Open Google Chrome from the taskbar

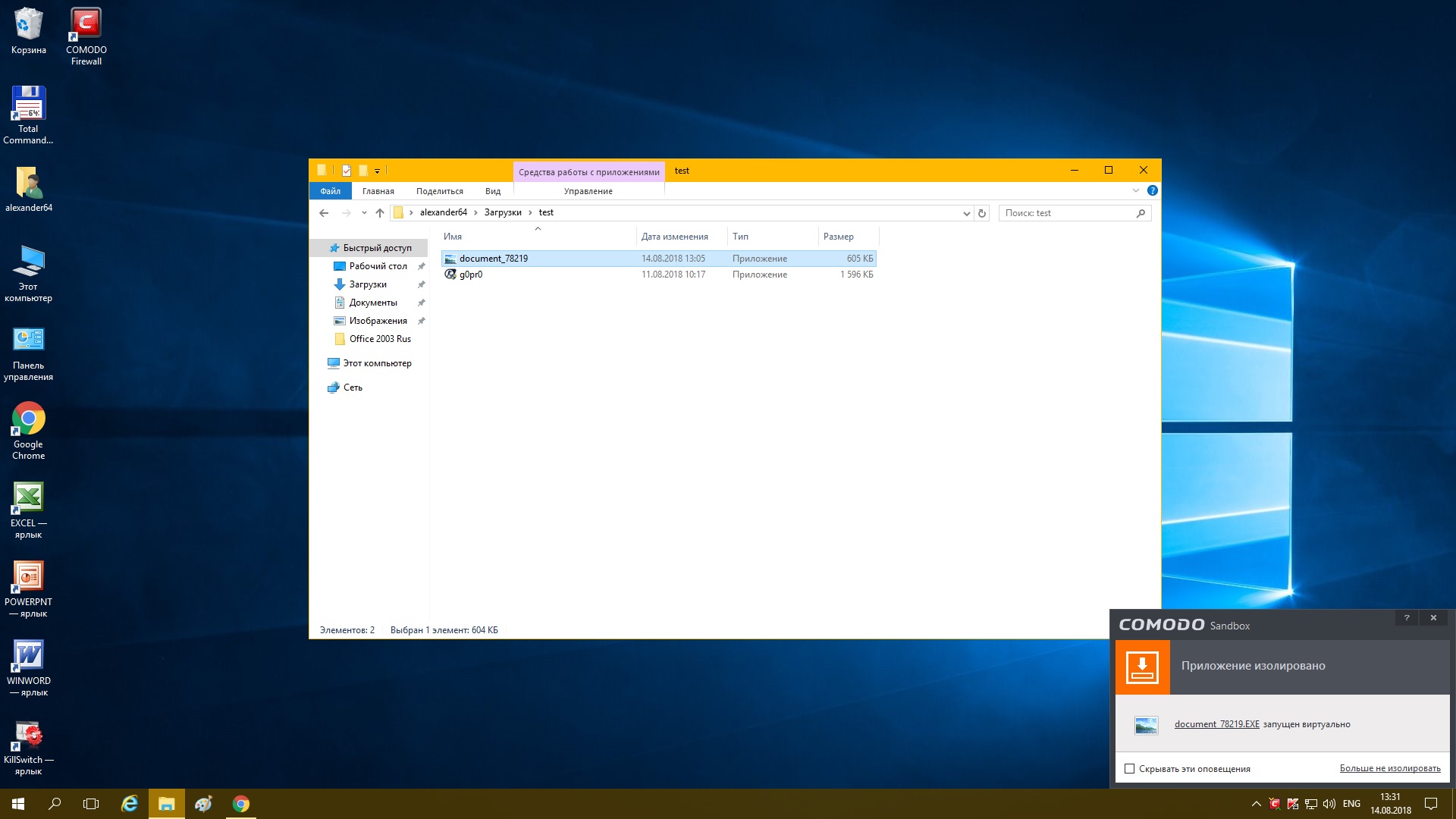point(241,804)
